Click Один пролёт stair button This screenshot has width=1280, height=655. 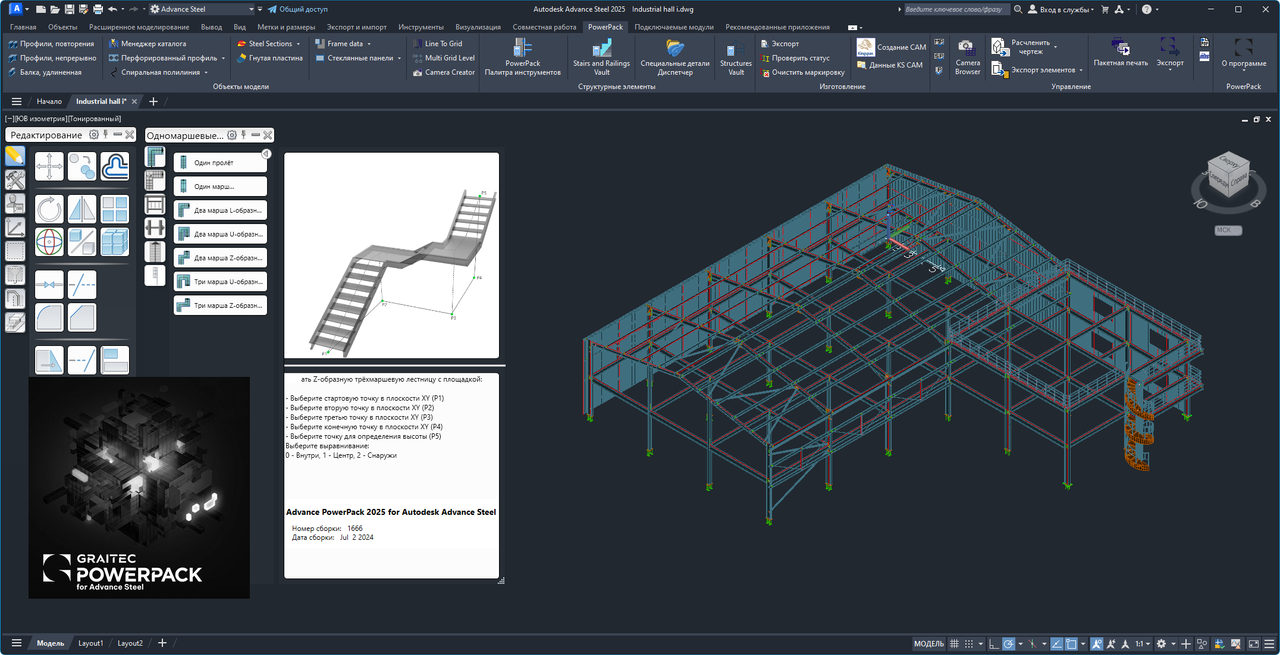click(x=220, y=162)
